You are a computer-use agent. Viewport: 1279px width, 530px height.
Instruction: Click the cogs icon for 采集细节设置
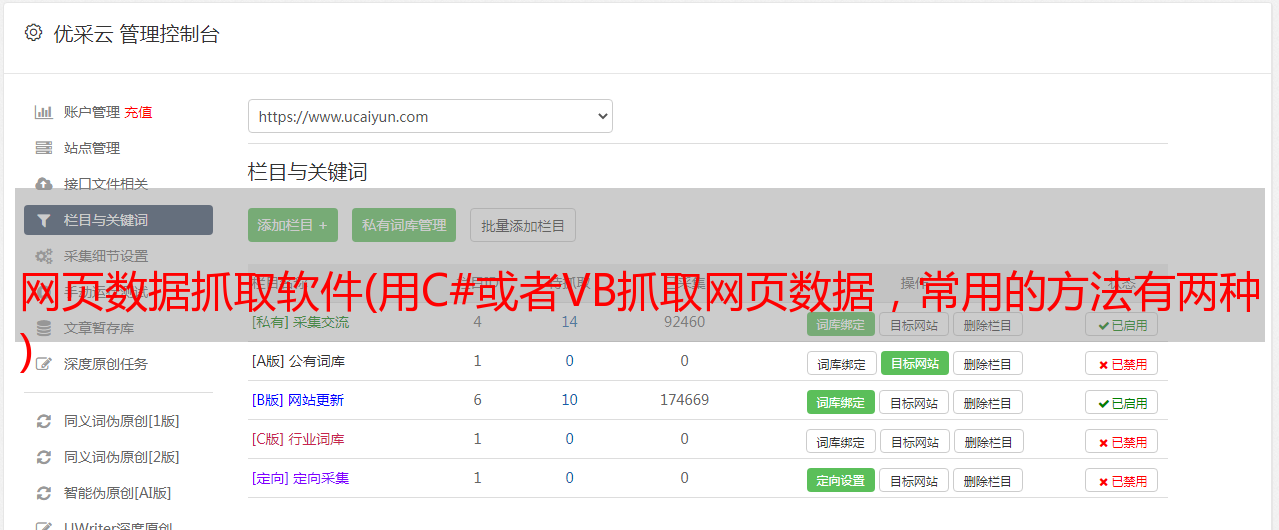(43, 256)
